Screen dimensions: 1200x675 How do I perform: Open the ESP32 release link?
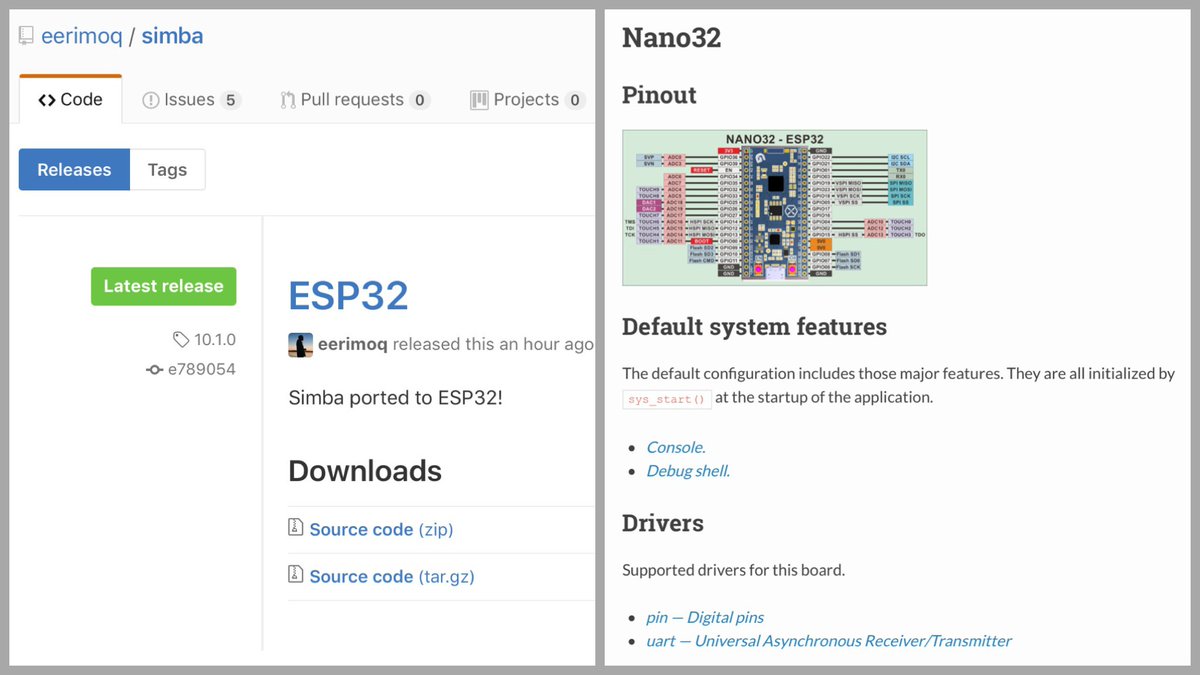pos(348,295)
